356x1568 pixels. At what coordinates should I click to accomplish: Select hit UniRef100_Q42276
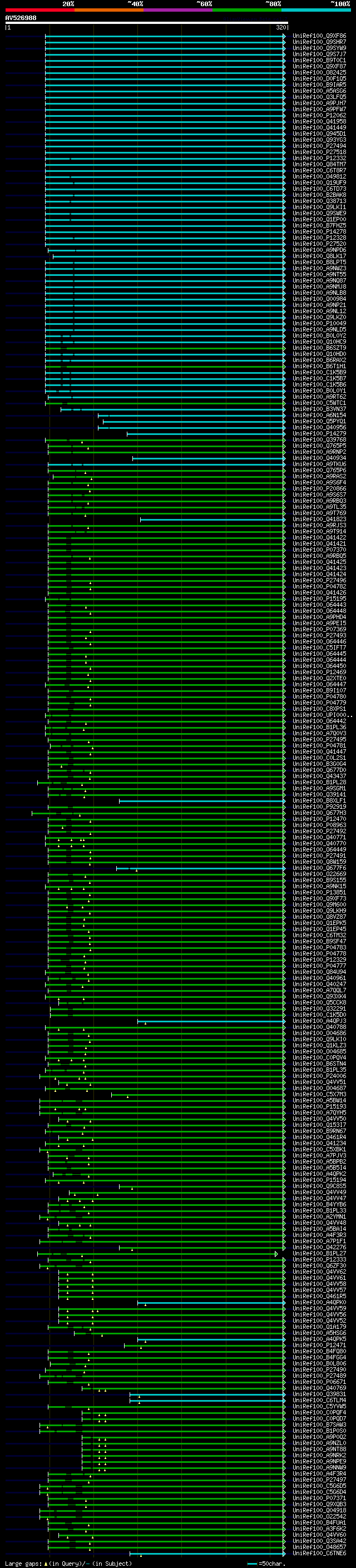(x=319, y=1247)
